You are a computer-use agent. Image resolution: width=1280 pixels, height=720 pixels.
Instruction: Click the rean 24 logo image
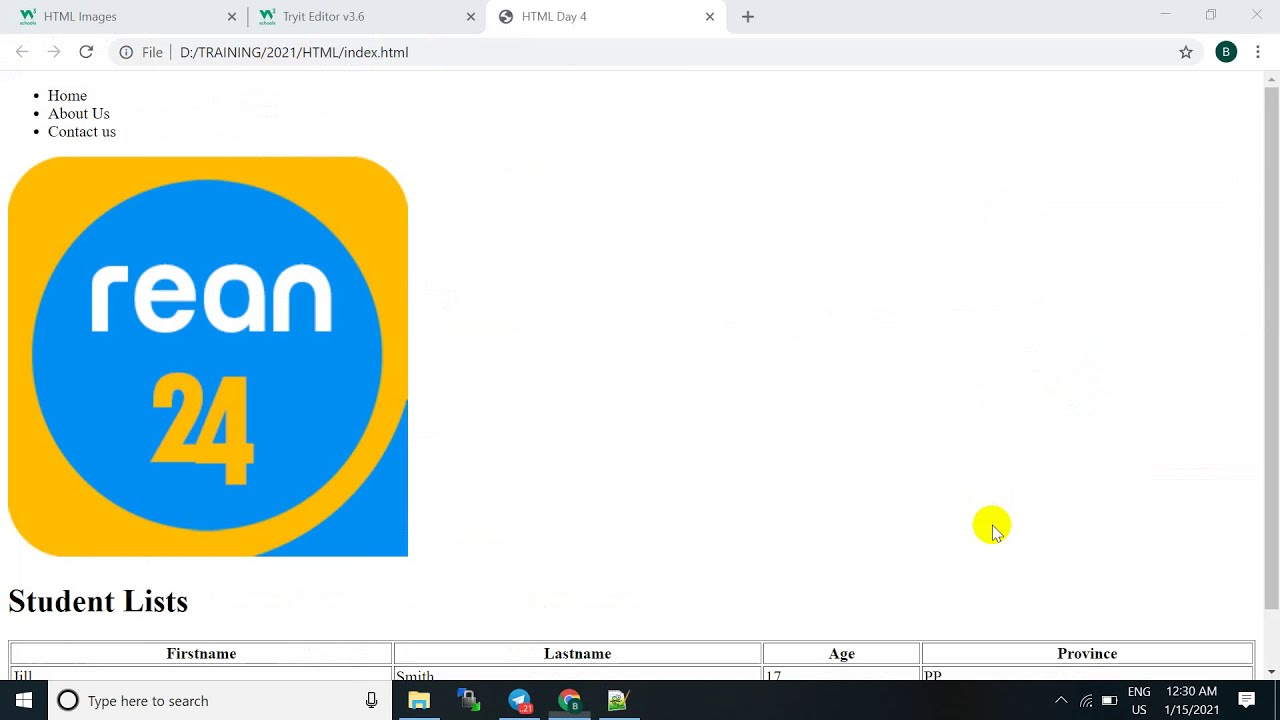[x=208, y=356]
